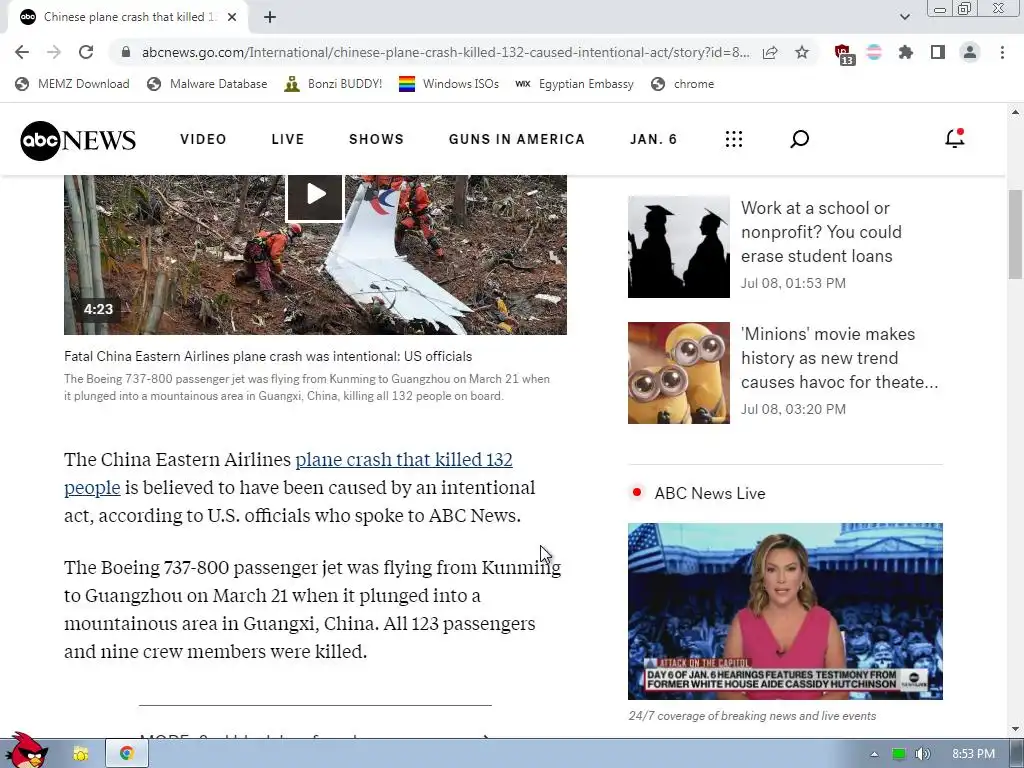Click the scrollbar down arrow
Viewport: 1024px width, 768px height.
(1015, 729)
